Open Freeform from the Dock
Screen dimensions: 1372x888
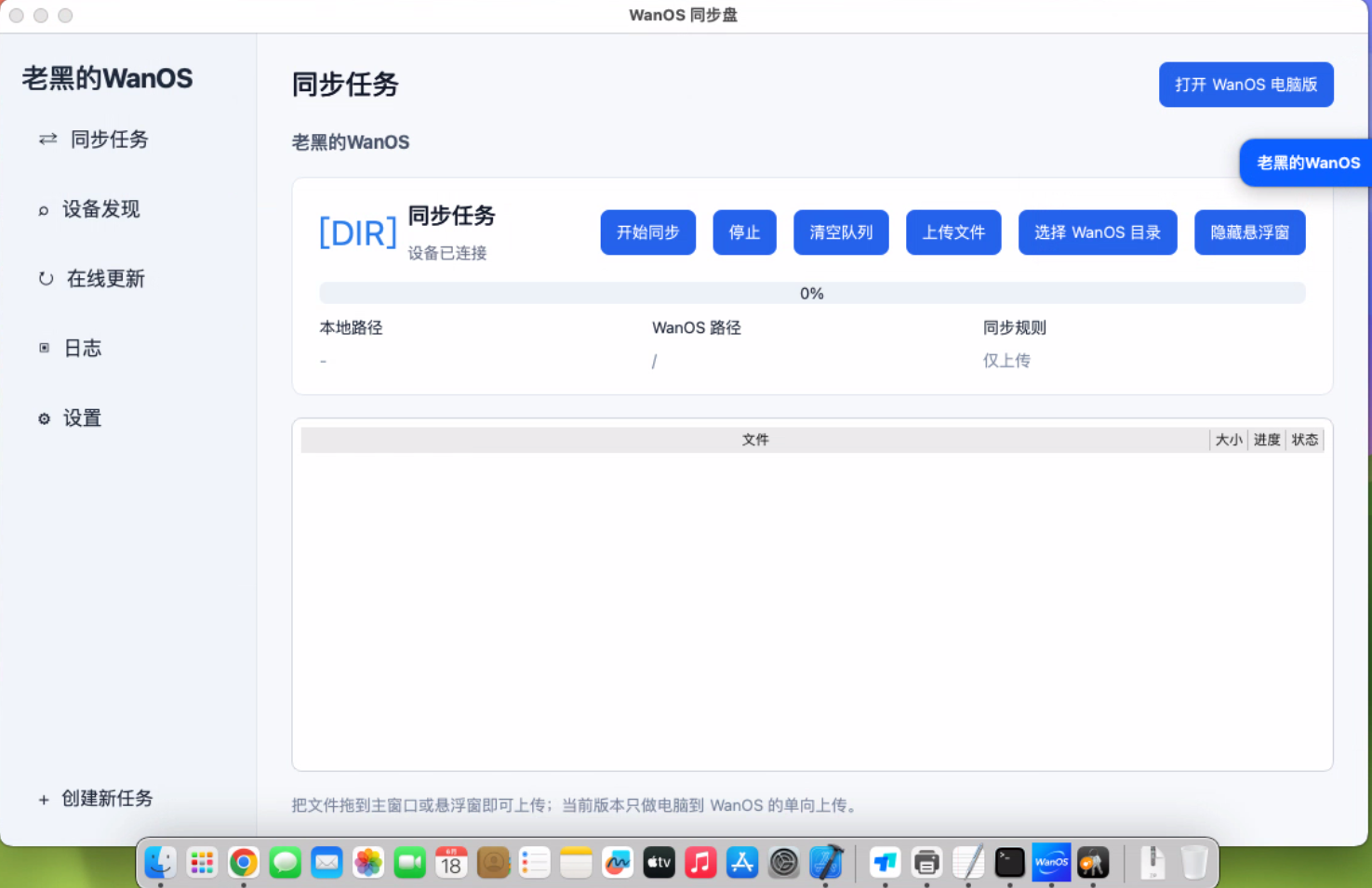point(618,863)
